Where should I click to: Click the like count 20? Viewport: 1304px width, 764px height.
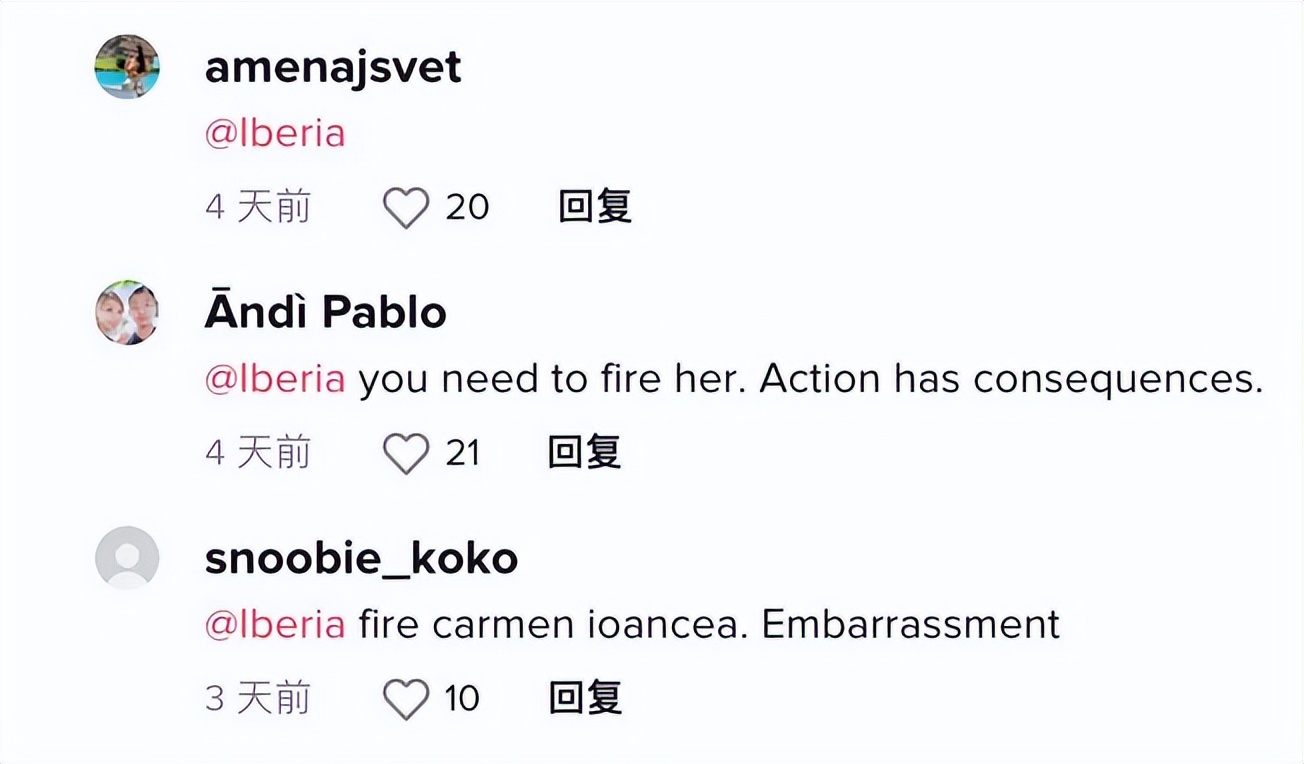467,208
